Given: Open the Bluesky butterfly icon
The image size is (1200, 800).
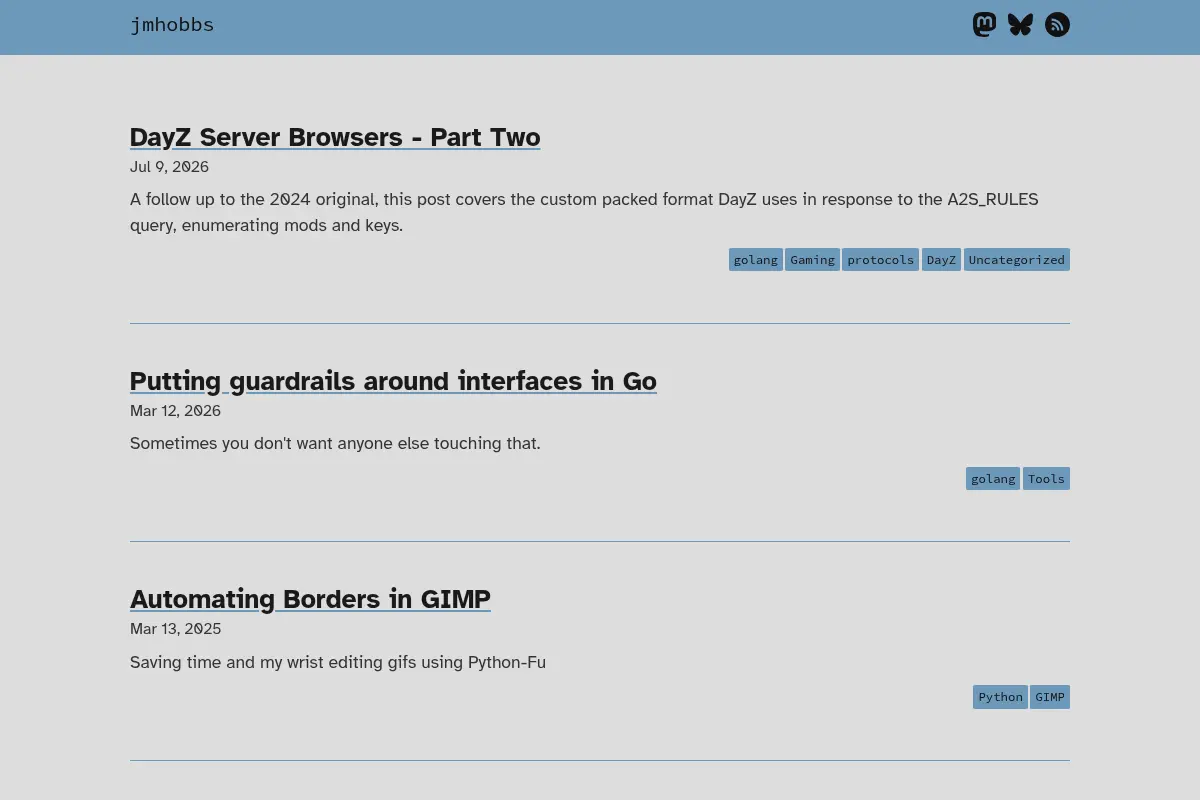Looking at the screenshot, I should (1020, 25).
